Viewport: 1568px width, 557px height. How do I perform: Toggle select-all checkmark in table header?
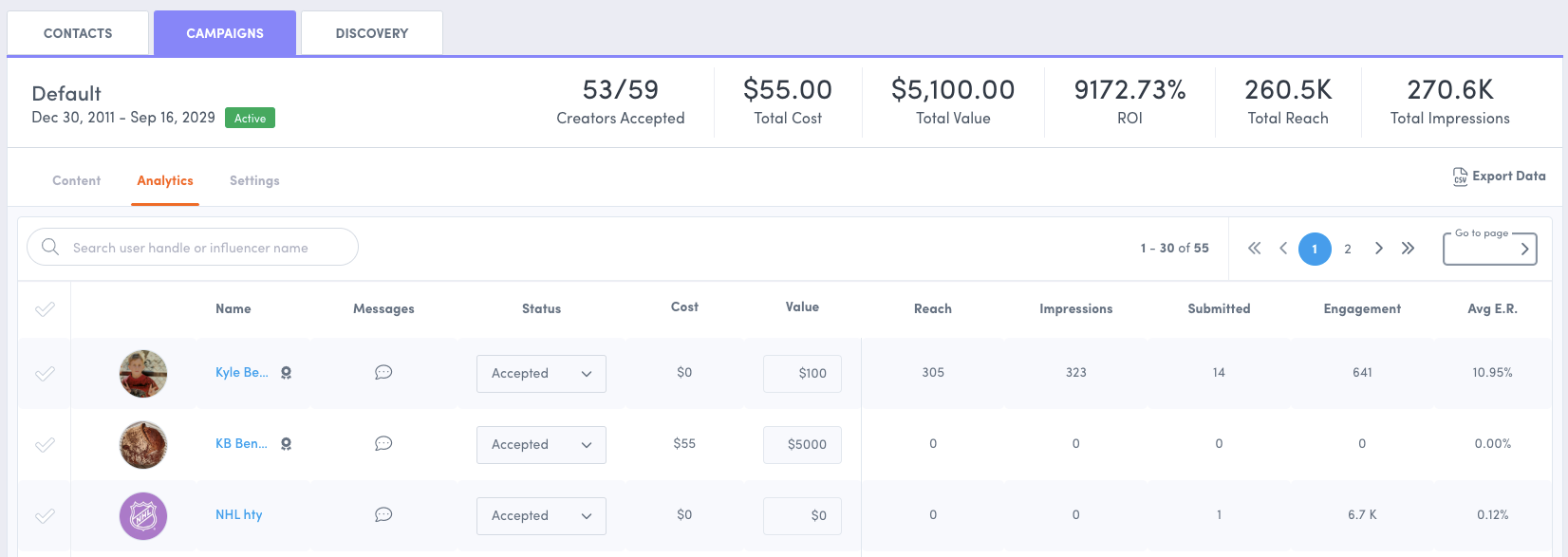coord(45,309)
